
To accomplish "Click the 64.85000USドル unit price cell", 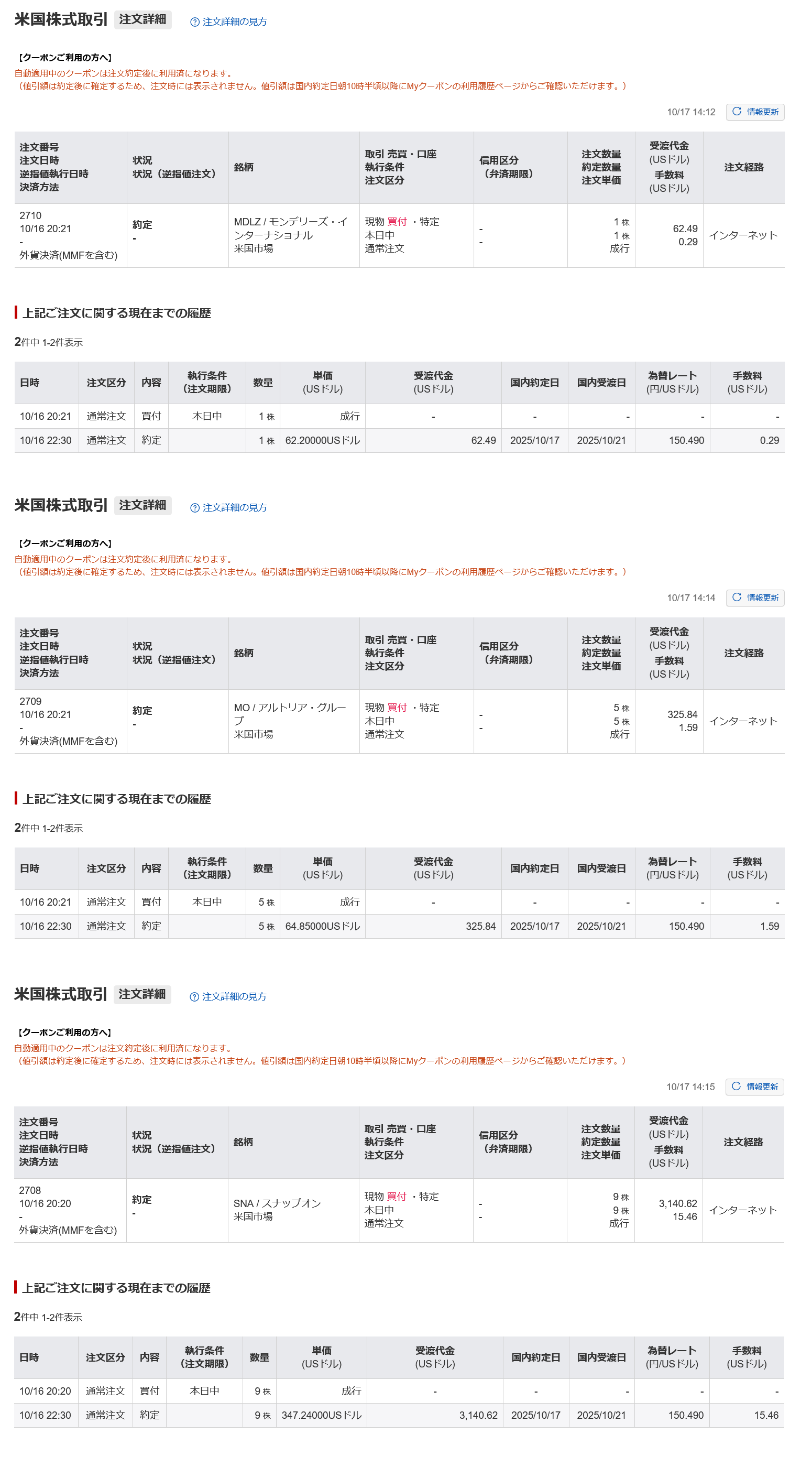I will coord(323,927).
